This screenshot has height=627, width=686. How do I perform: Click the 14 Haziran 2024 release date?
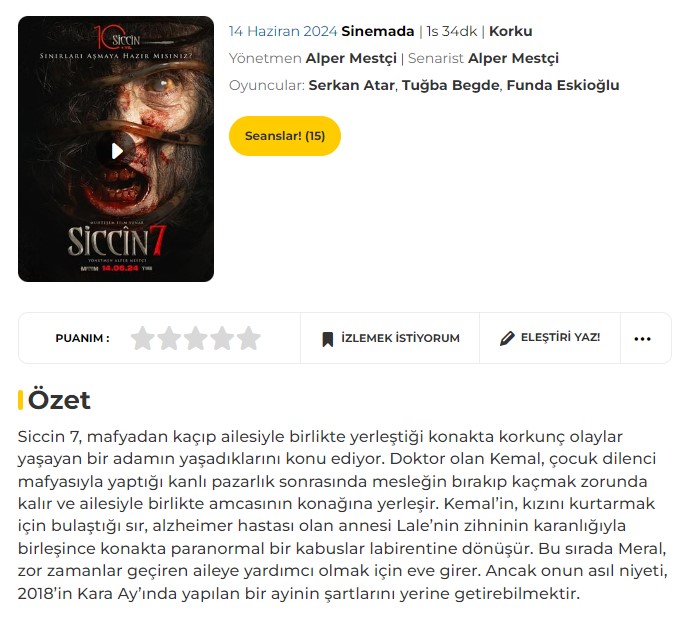pyautogui.click(x=283, y=31)
